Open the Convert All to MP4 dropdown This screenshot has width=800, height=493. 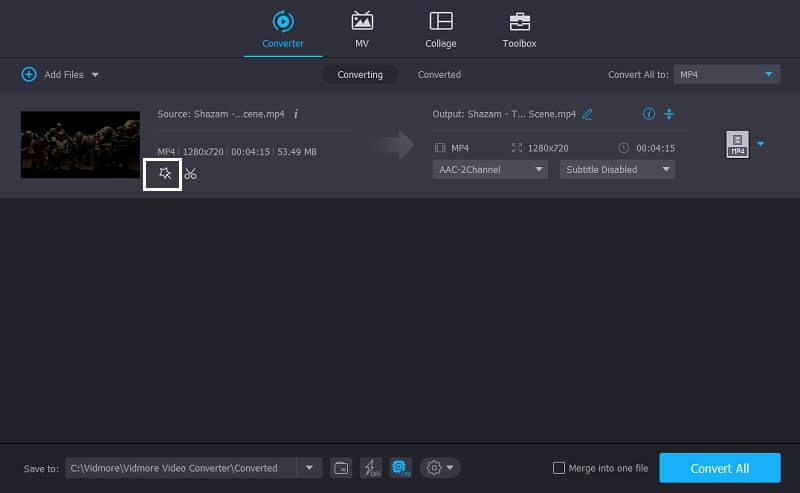(726, 75)
